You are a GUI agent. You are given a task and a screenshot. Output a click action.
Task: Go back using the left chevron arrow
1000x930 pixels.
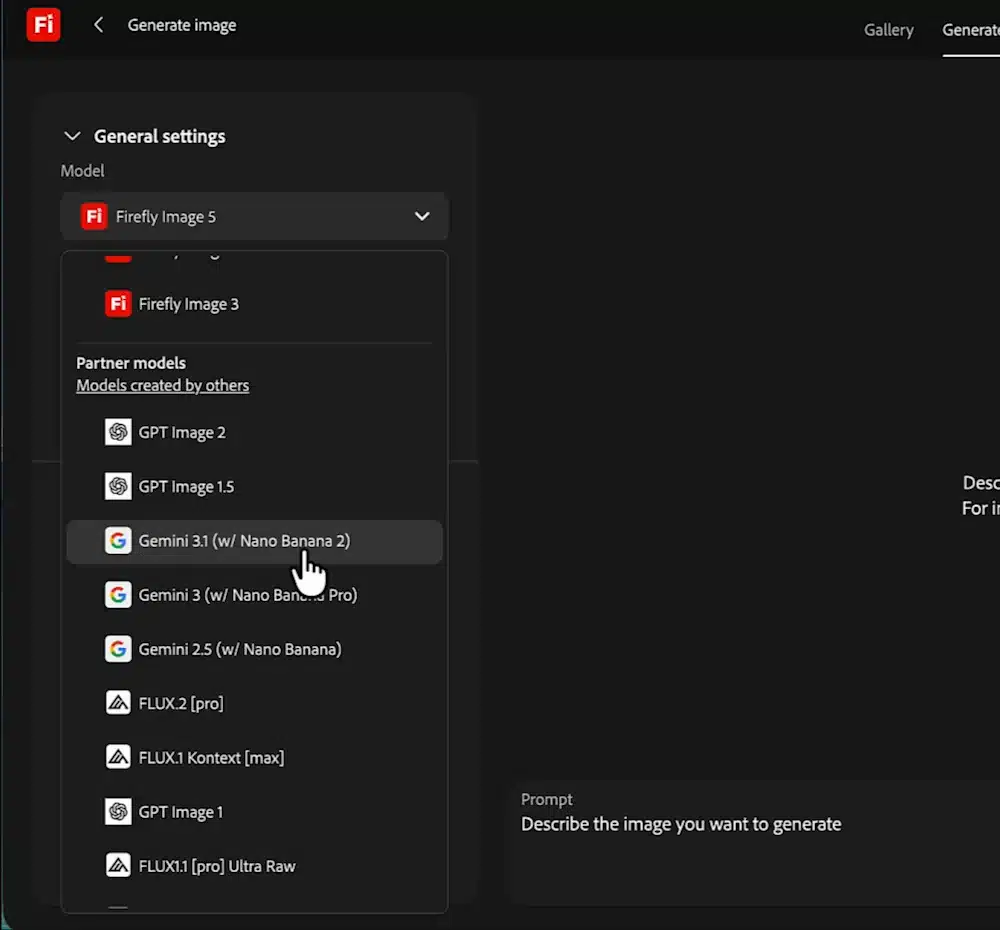click(98, 25)
